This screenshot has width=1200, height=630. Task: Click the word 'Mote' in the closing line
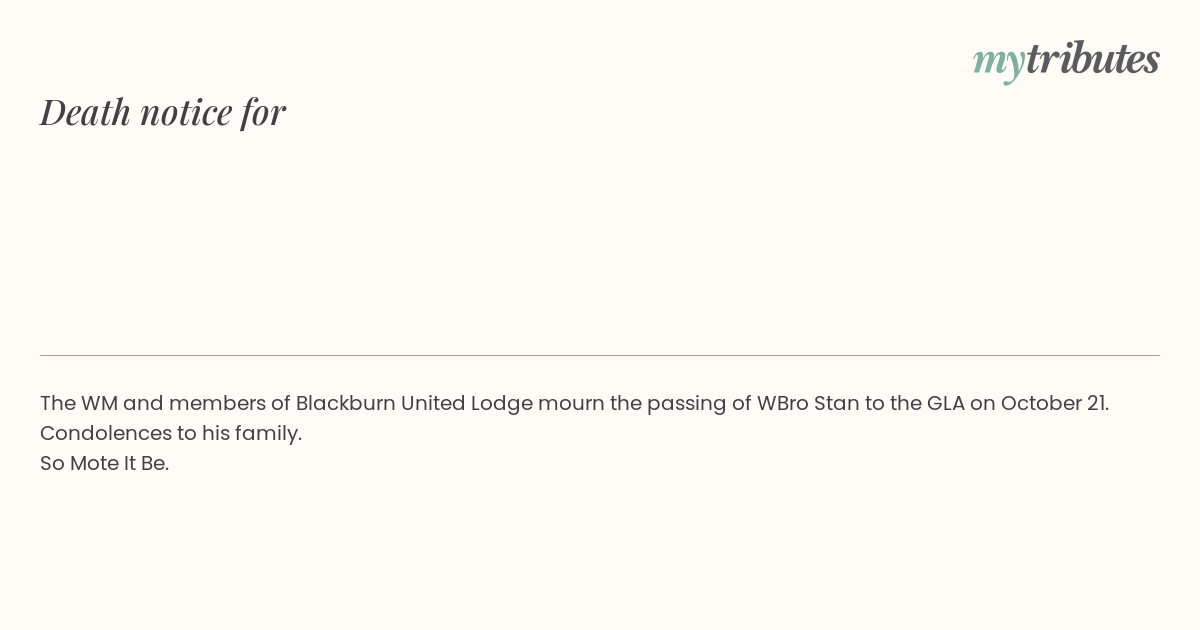(x=95, y=463)
